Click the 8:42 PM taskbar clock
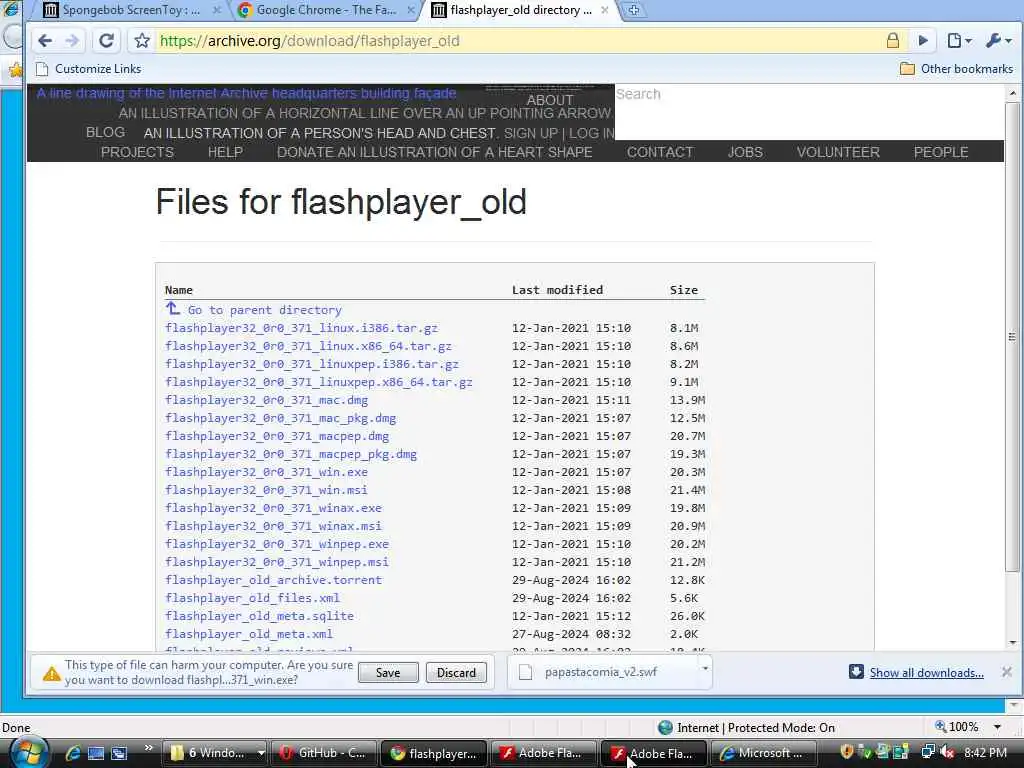Screen dimensions: 1024x768 [985, 752]
